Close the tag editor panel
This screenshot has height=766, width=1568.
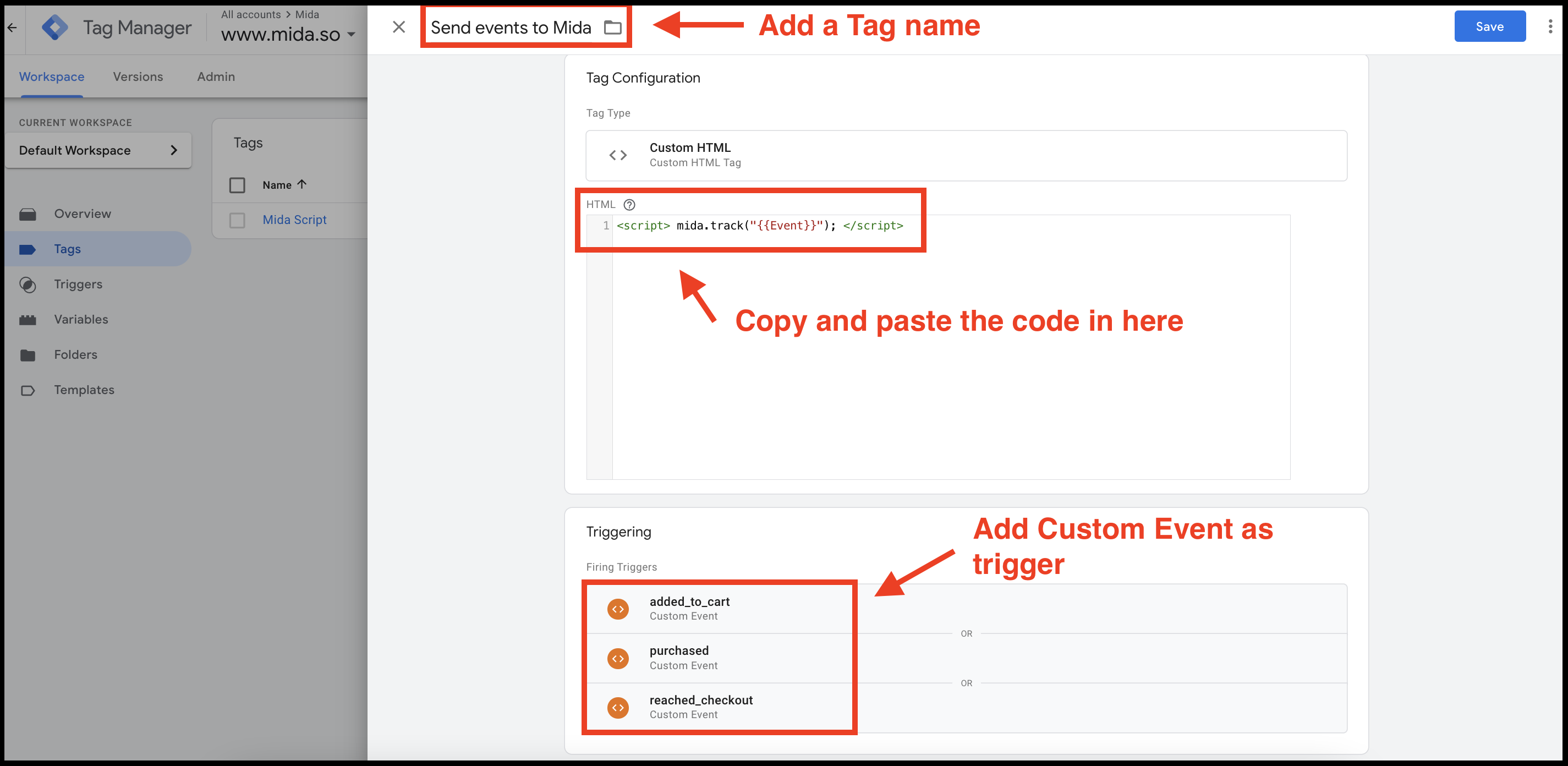[399, 28]
